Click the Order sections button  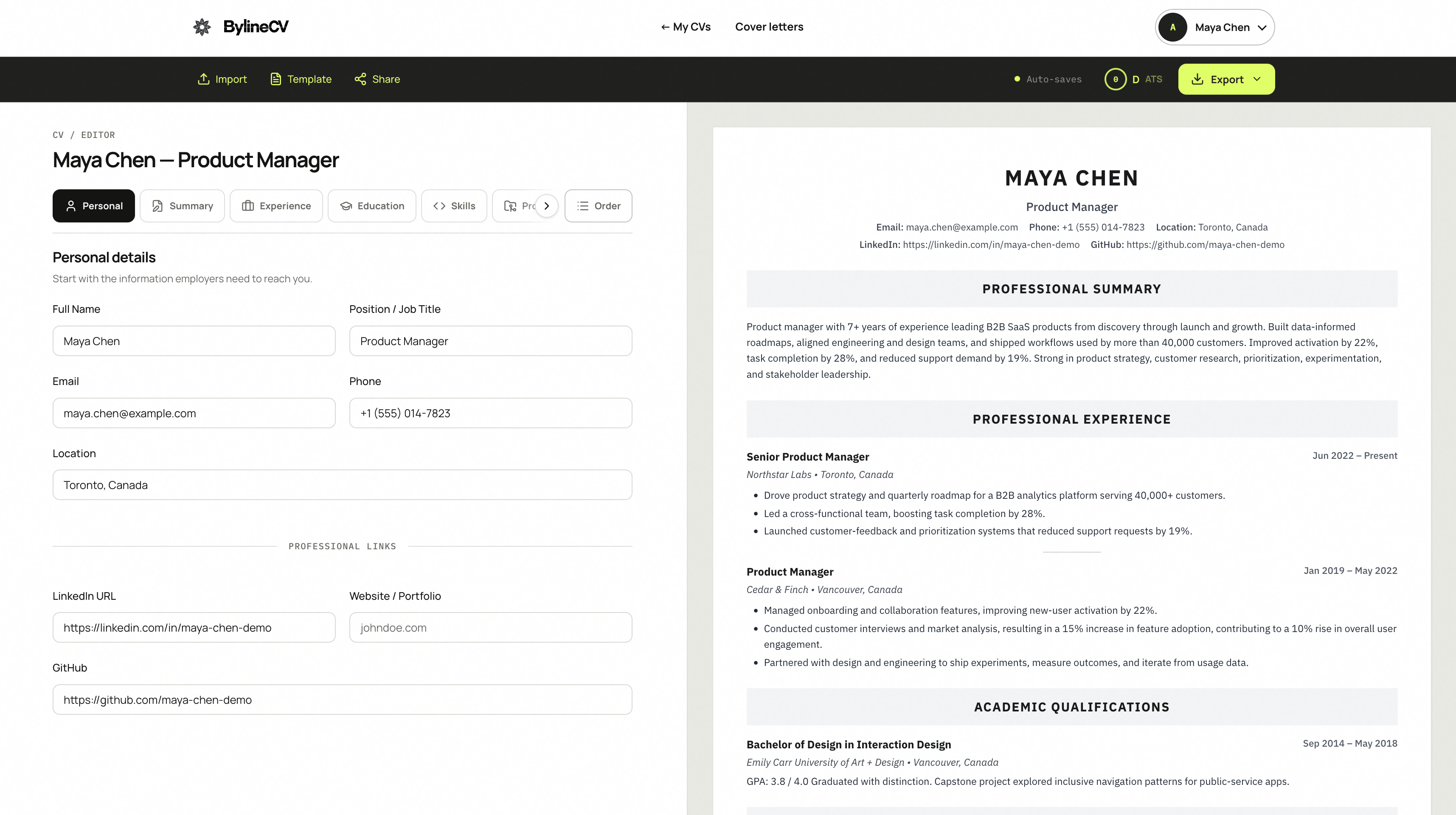click(599, 206)
